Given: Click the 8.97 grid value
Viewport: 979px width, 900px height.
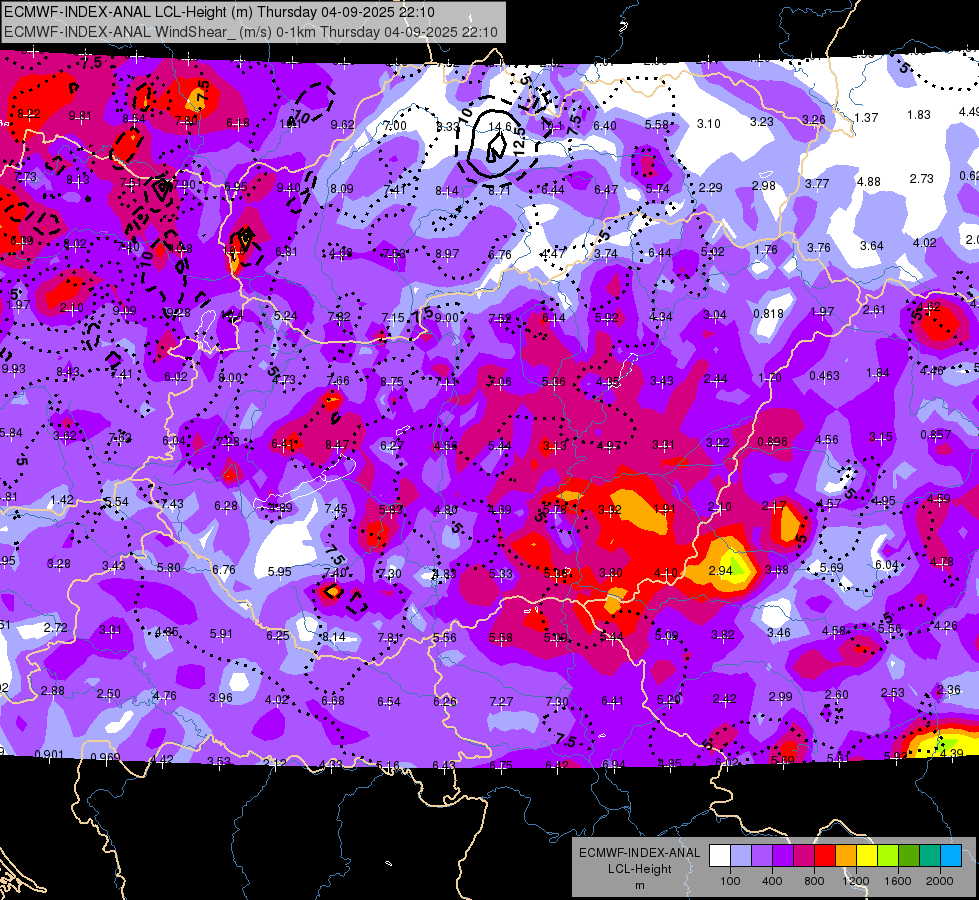Looking at the screenshot, I should (x=447, y=254).
